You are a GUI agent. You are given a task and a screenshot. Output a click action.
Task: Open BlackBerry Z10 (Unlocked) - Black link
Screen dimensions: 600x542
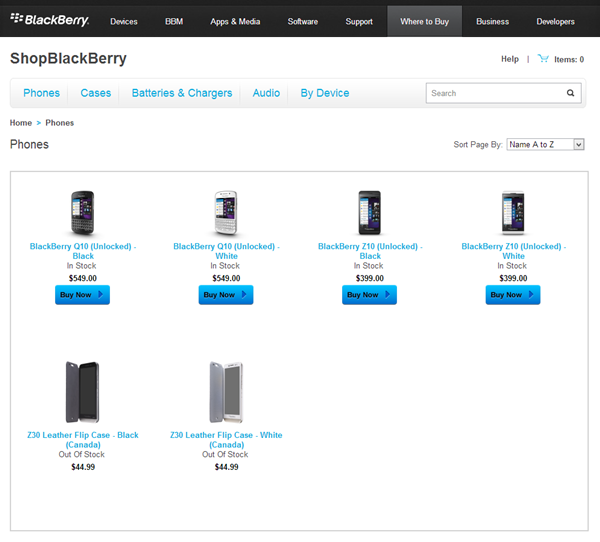[x=370, y=251]
